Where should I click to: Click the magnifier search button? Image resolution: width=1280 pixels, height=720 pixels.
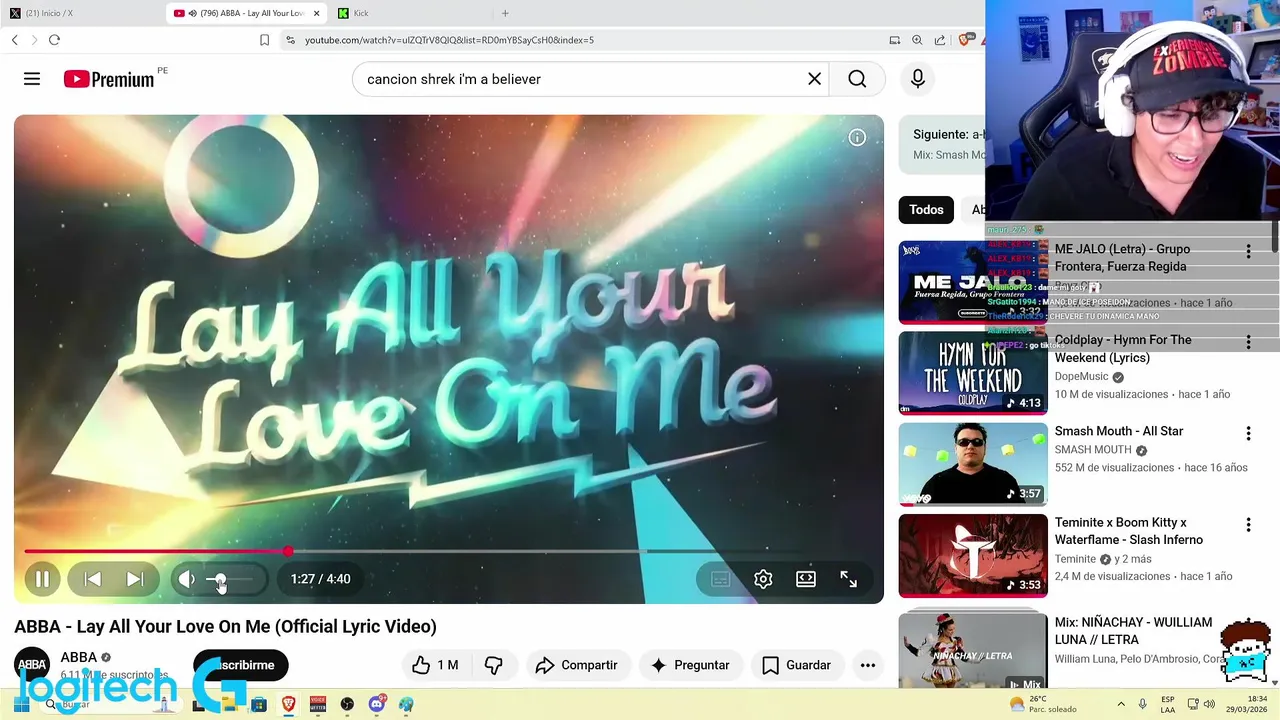point(857,79)
